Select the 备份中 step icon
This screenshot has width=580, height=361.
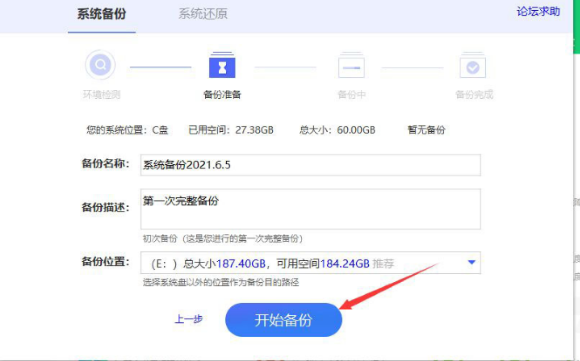[x=351, y=65]
